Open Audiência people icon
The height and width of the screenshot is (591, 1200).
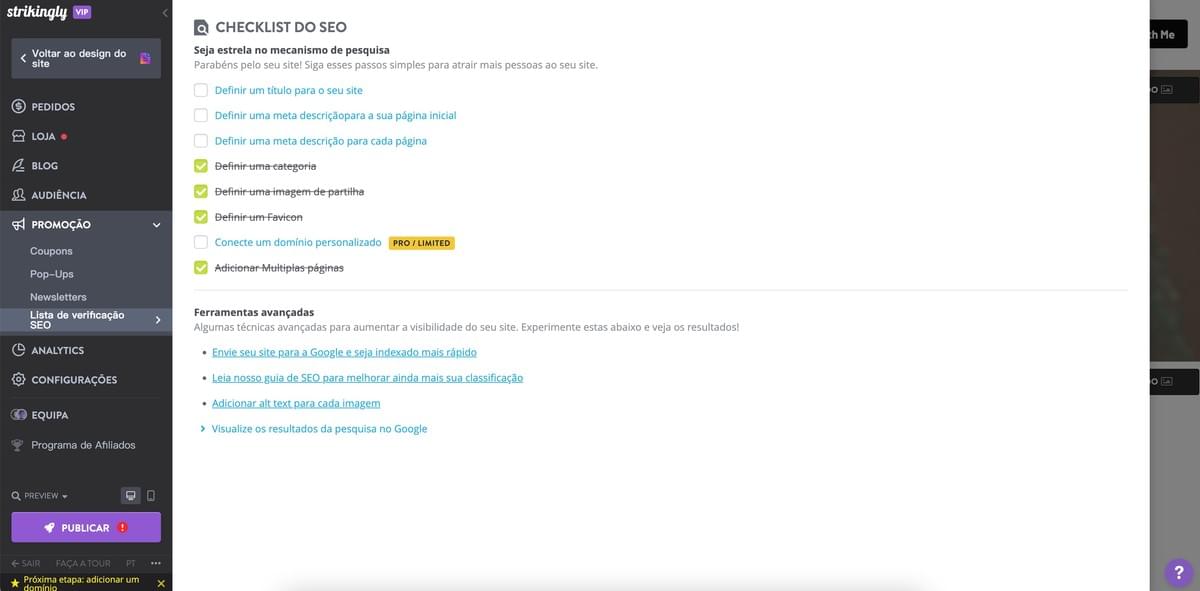[x=18, y=194]
